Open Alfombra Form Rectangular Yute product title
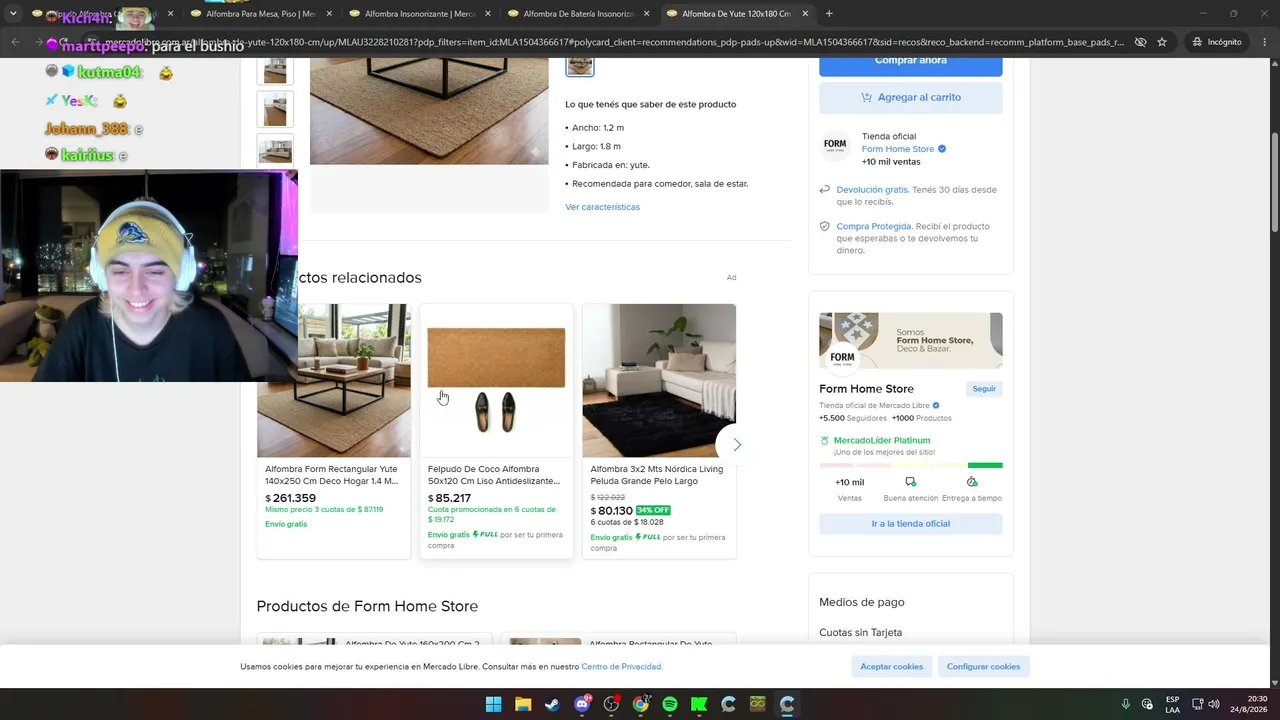 [x=331, y=475]
